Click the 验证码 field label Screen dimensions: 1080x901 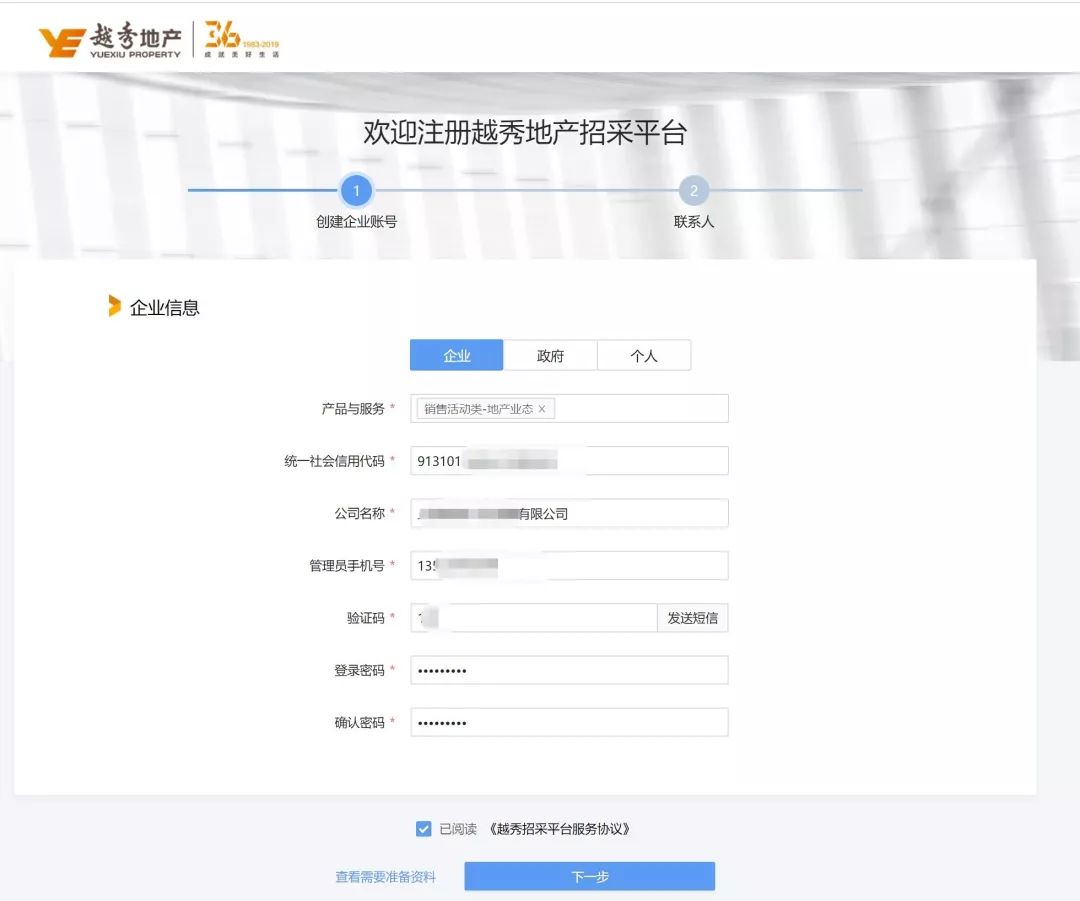[366, 618]
